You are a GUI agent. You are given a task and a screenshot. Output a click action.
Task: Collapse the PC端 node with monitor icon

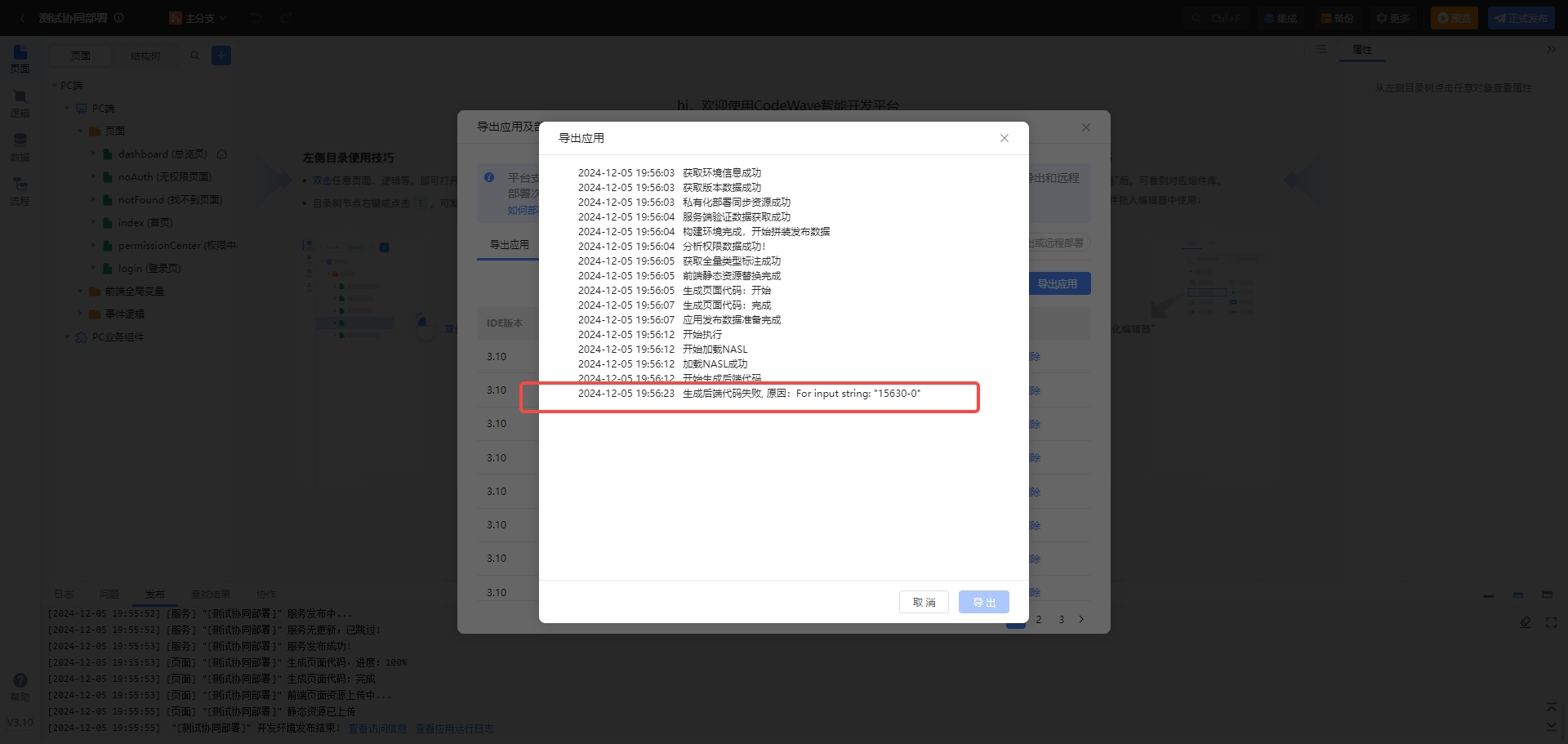[x=68, y=109]
